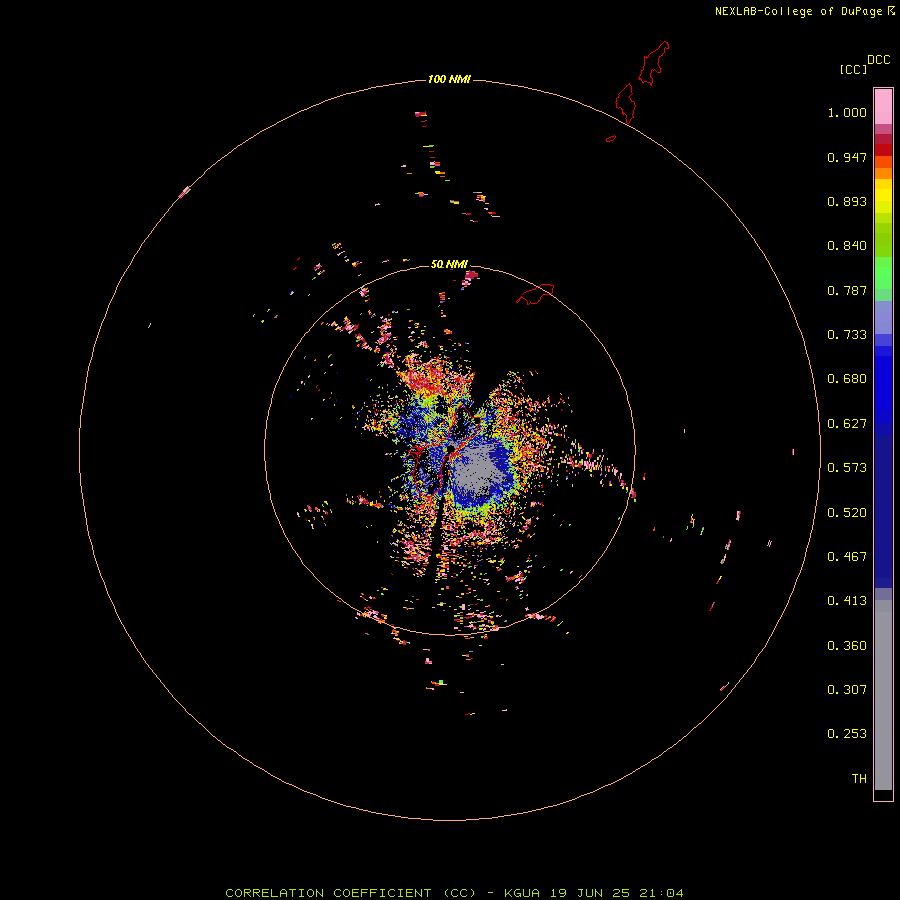Viewport: 900px width, 900px height.
Task: Click the 0.627 color scale value
Action: coord(847,424)
